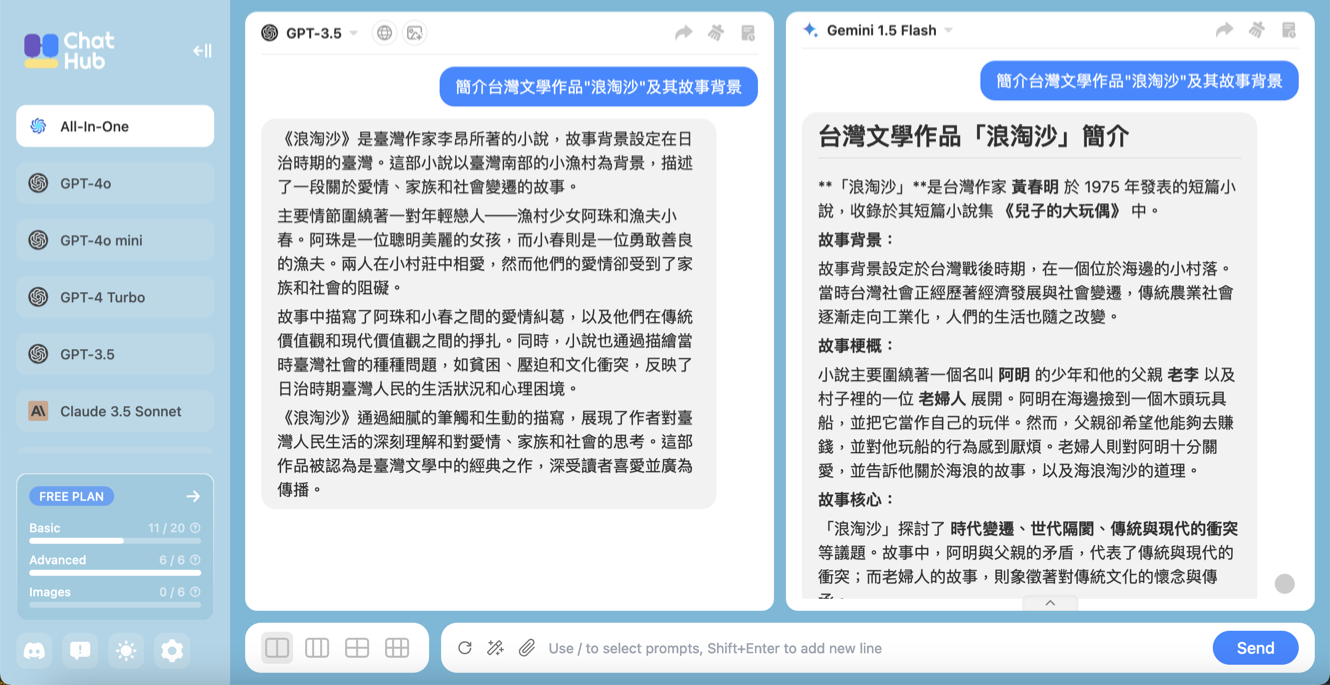1330x685 pixels.
Task: Click the ChatHub logo
Action: coord(70,50)
